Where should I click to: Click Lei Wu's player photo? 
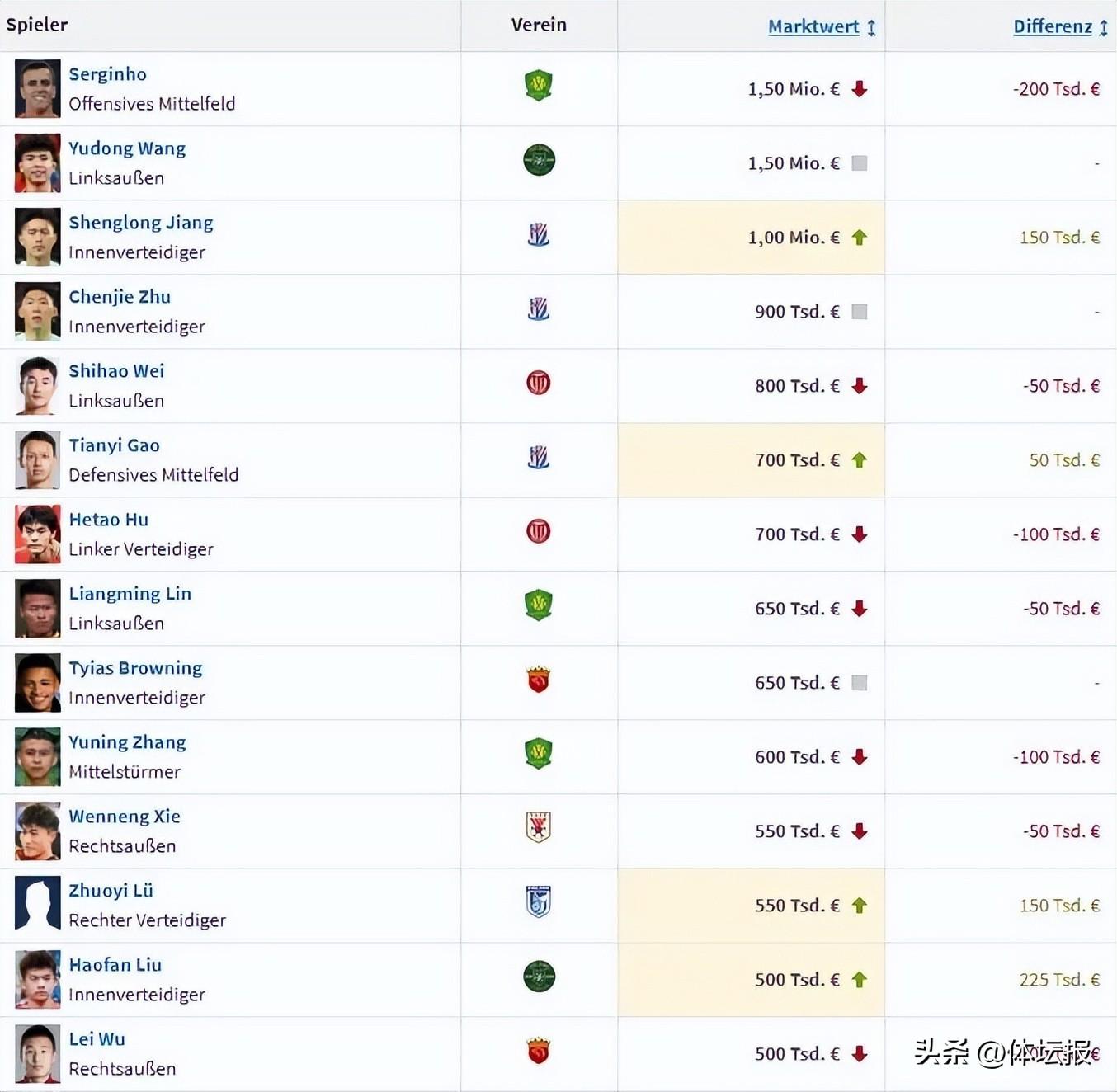point(38,1054)
